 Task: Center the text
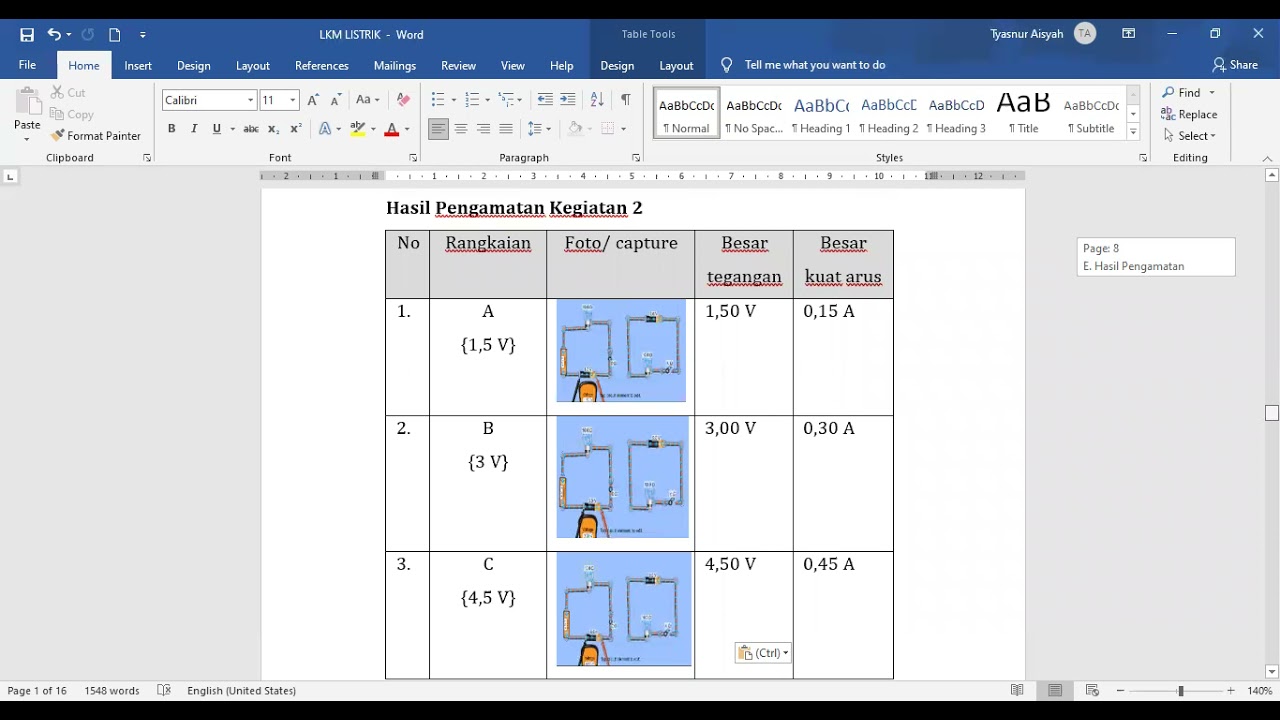[x=461, y=129]
